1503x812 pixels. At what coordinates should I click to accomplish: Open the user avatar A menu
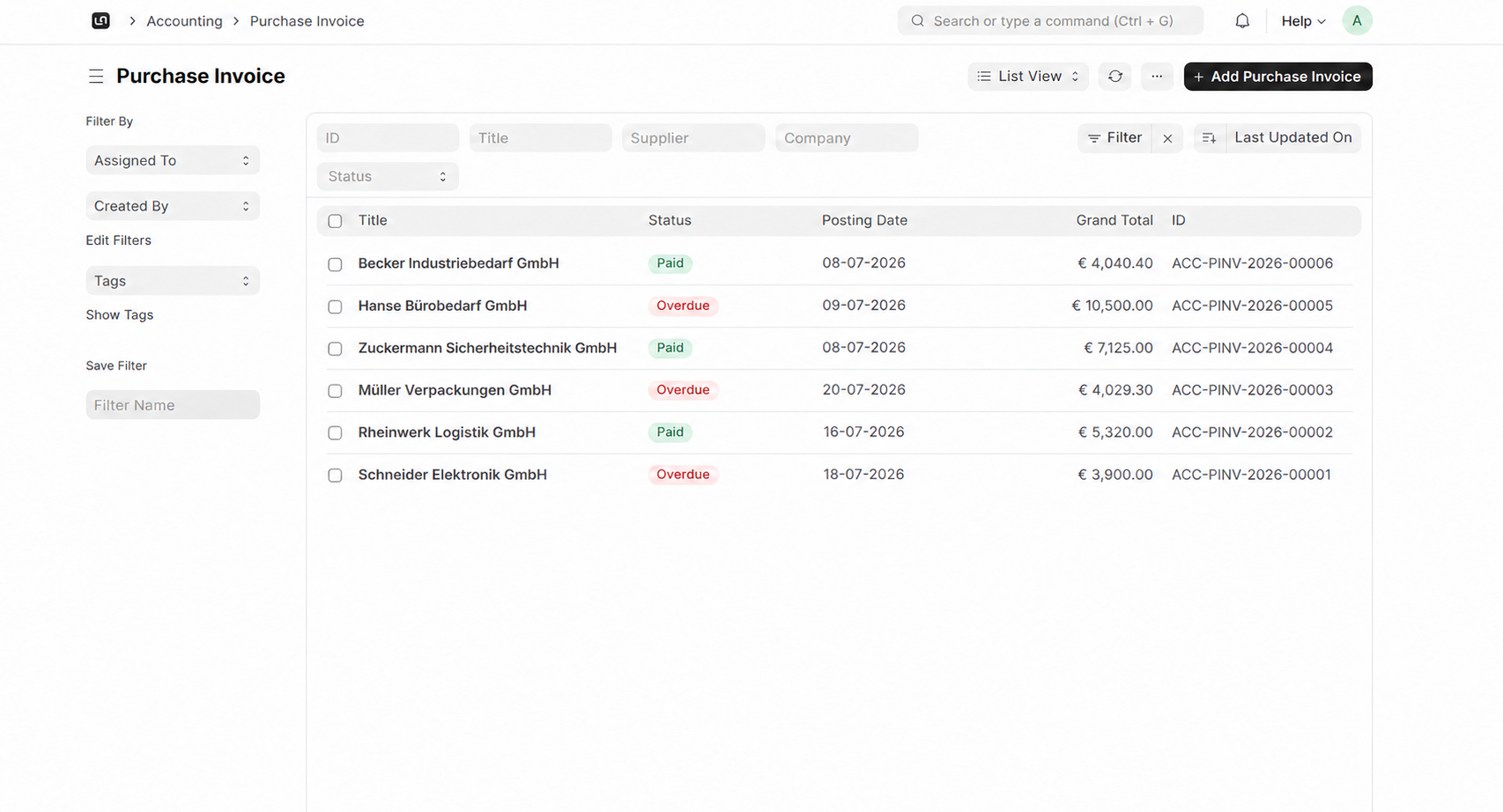(1357, 20)
